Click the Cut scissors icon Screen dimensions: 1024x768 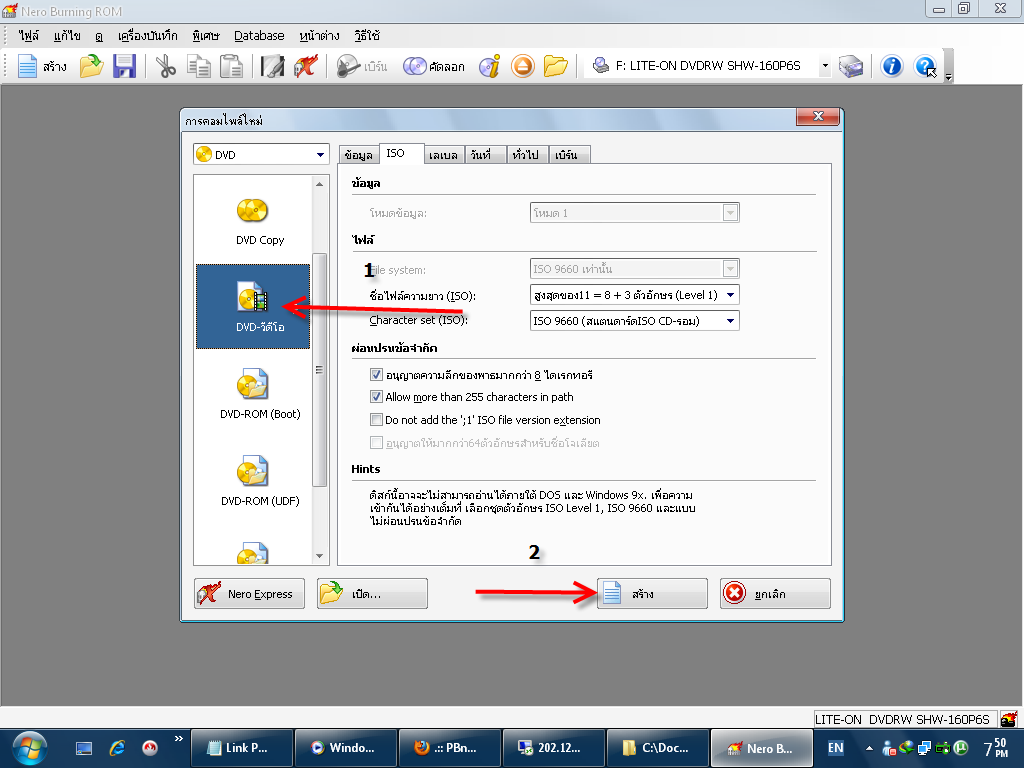pyautogui.click(x=166, y=66)
